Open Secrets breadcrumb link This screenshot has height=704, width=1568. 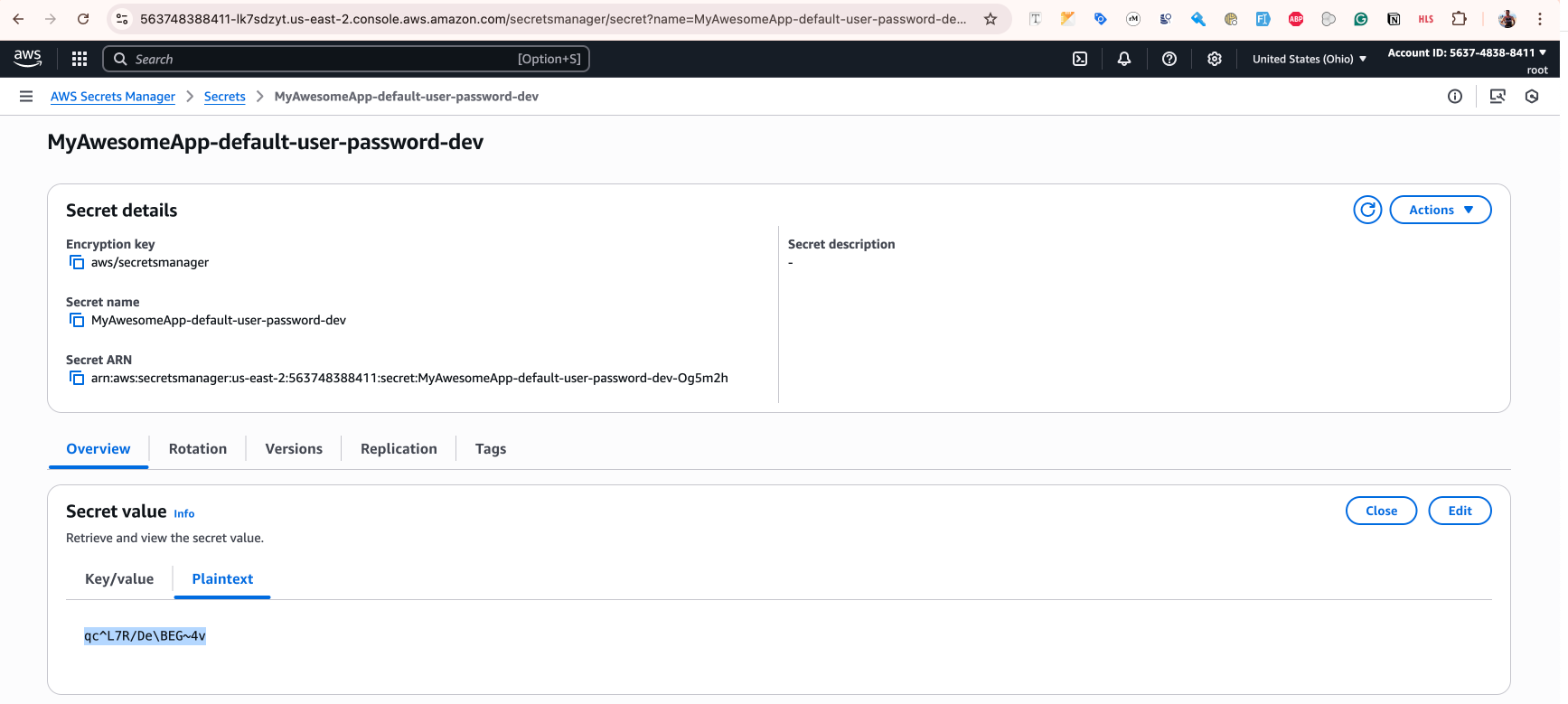pos(225,97)
